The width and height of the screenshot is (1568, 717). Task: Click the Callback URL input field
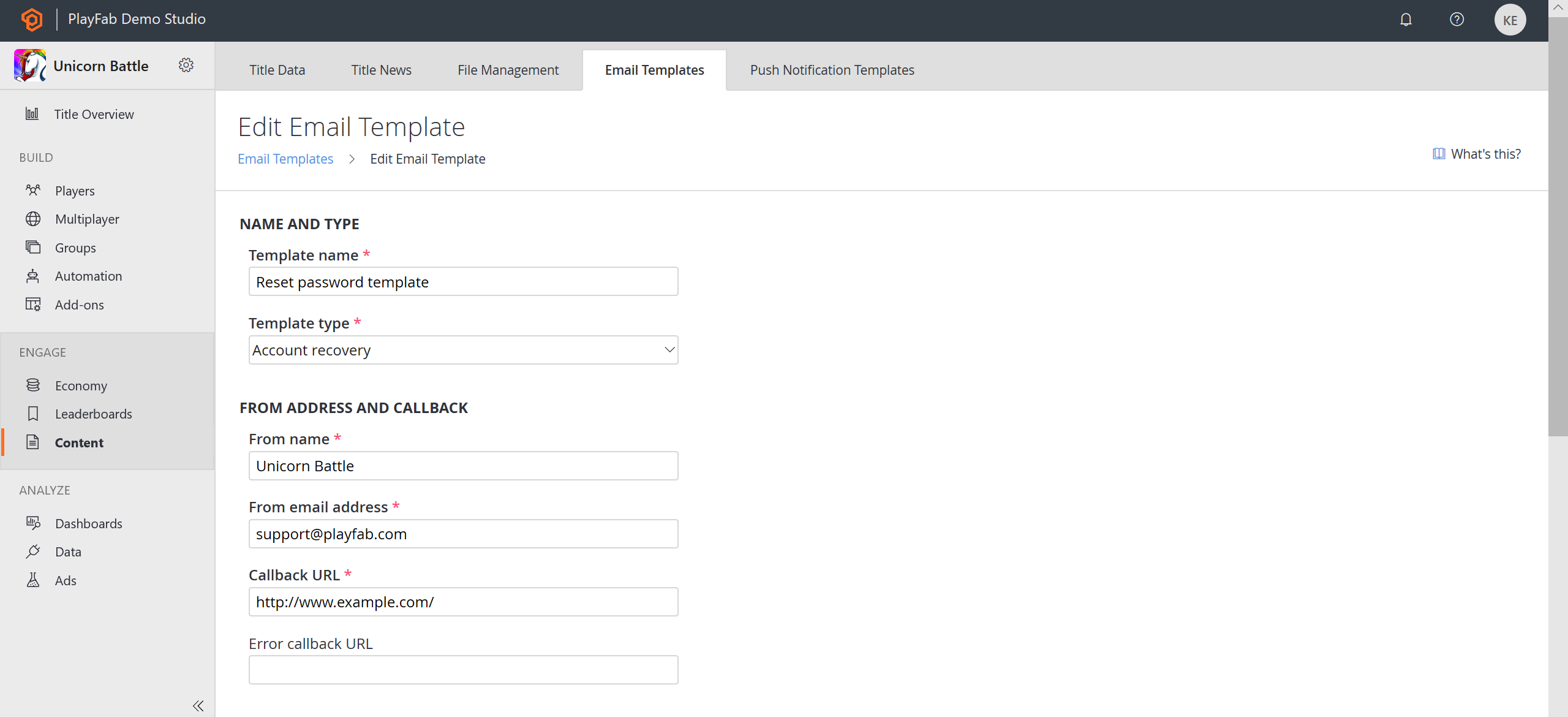(x=463, y=602)
